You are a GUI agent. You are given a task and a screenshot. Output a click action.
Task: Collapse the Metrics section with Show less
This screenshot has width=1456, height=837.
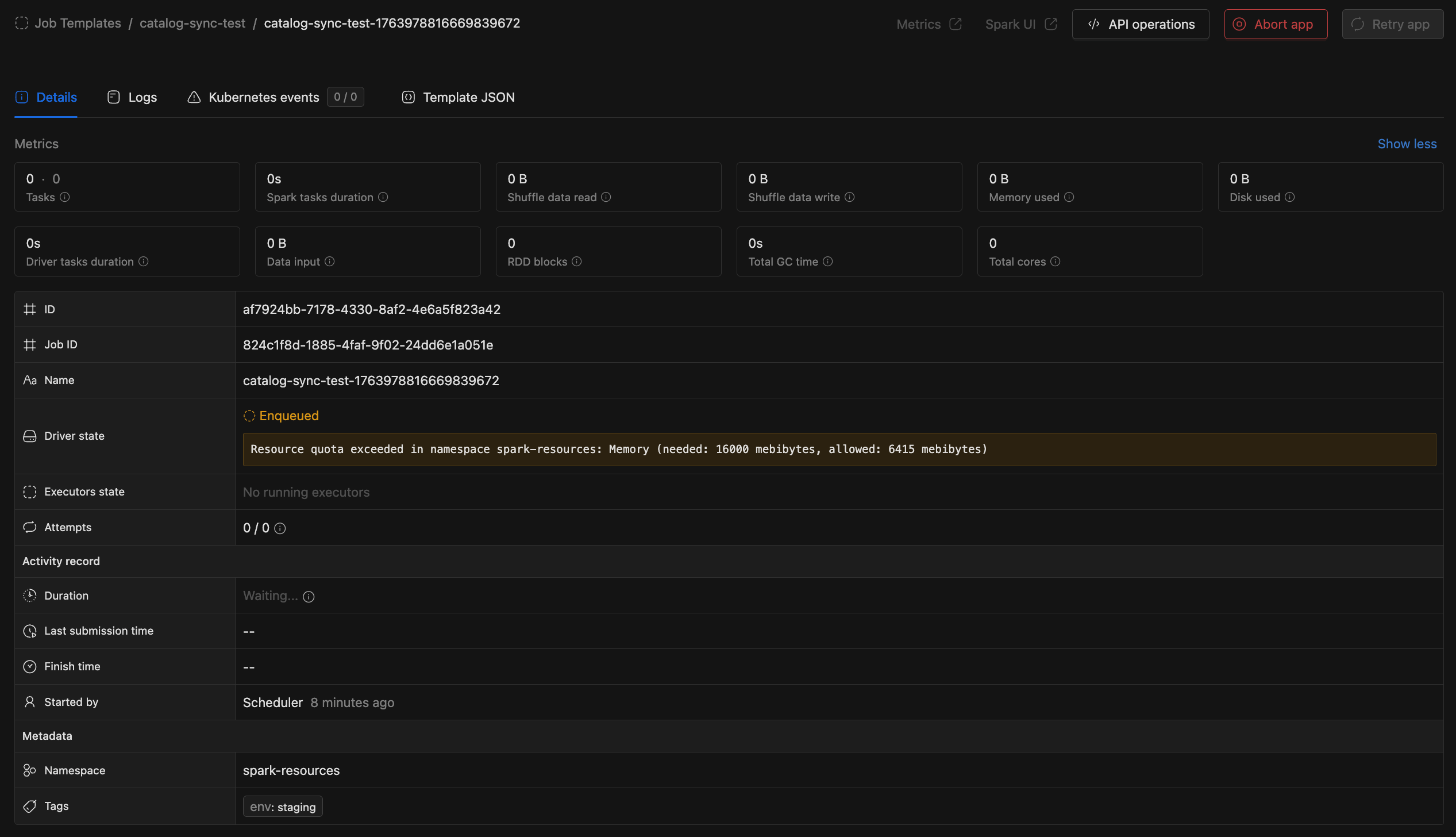[1407, 144]
